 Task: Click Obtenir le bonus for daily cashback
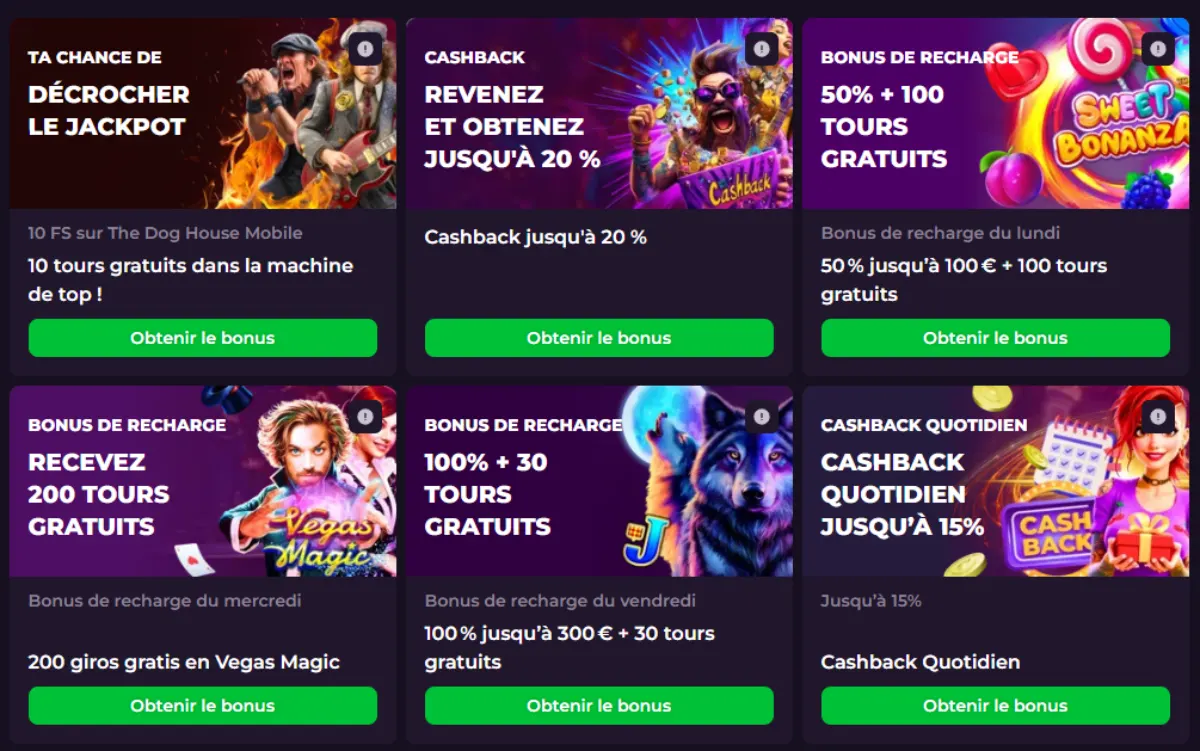[x=994, y=705]
